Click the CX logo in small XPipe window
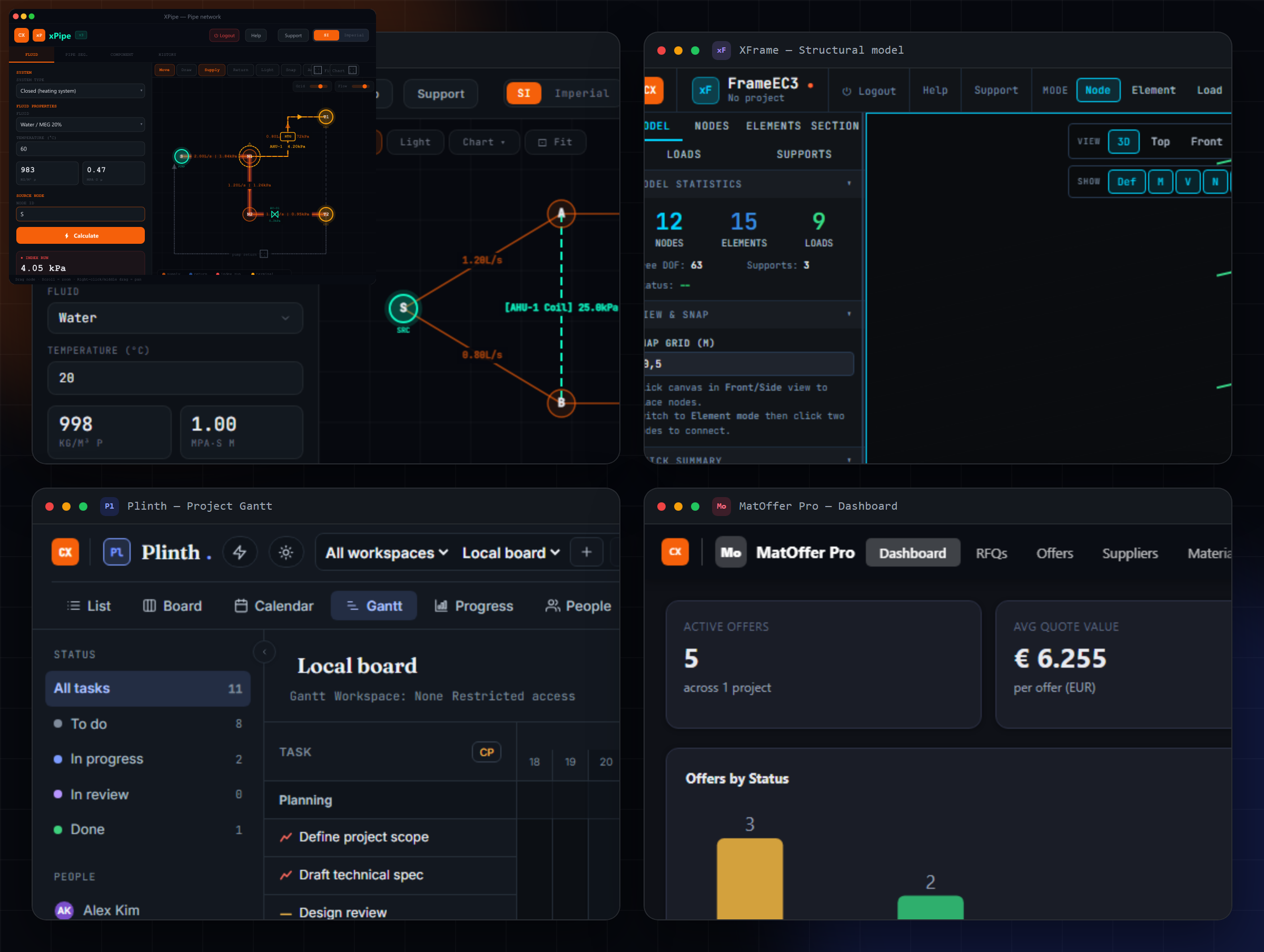1264x952 pixels. click(21, 35)
